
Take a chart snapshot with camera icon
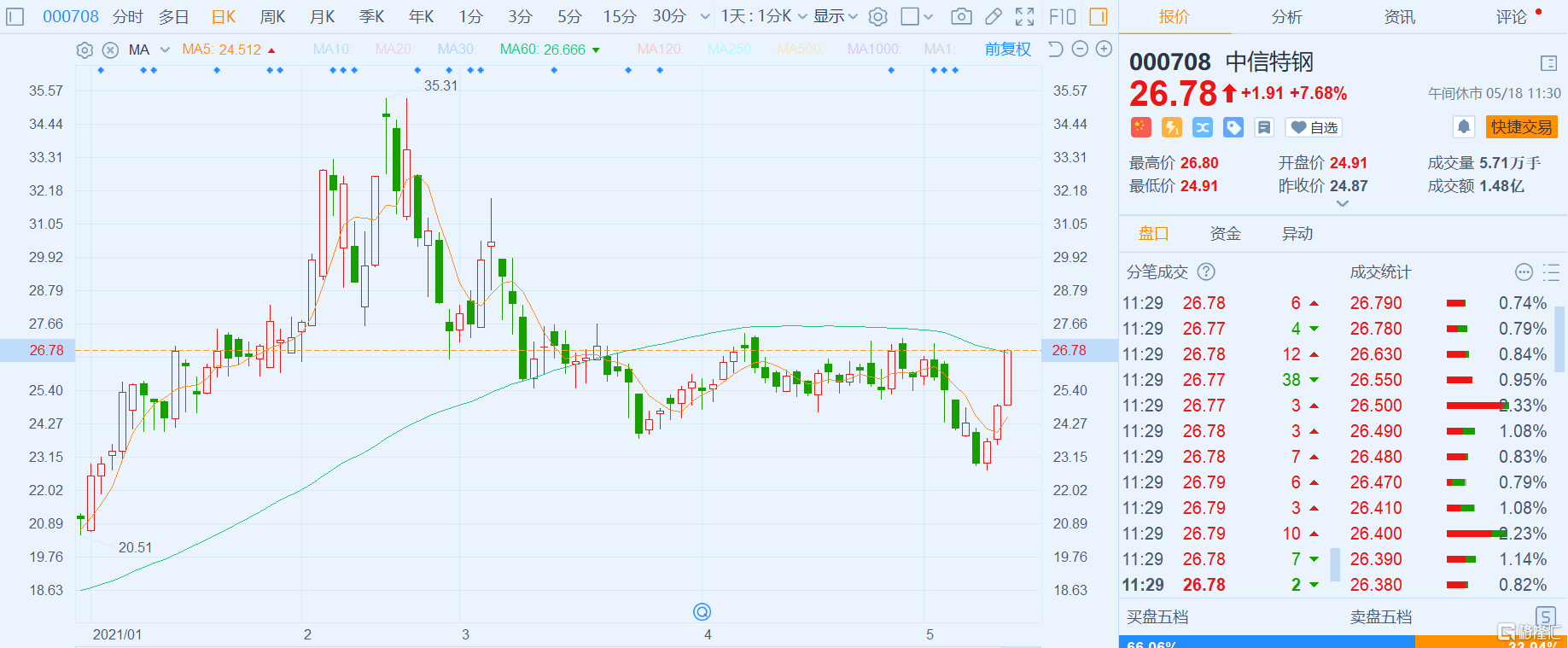961,16
